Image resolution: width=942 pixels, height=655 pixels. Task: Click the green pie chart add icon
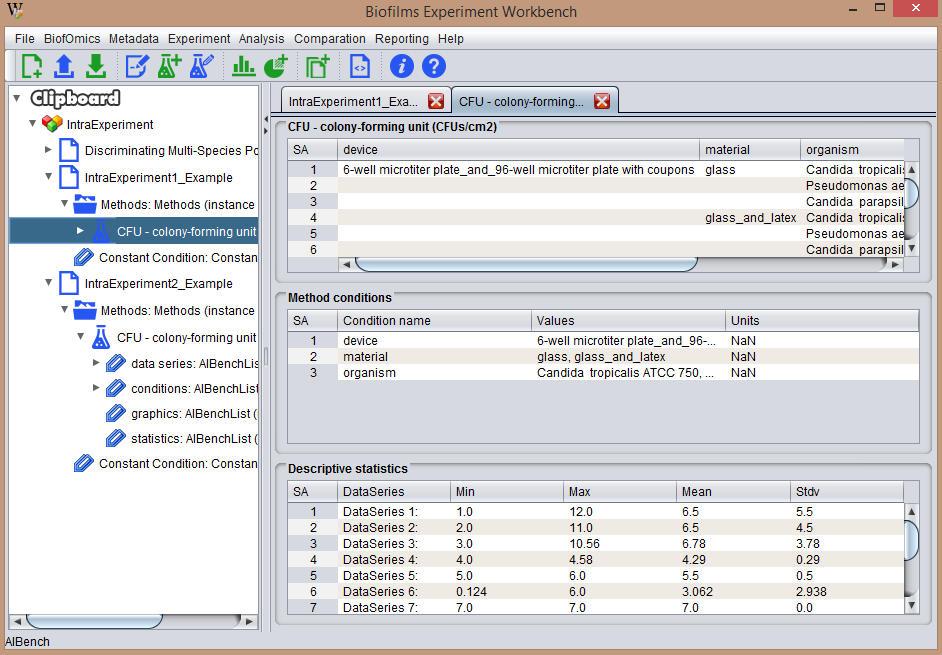[x=276, y=66]
